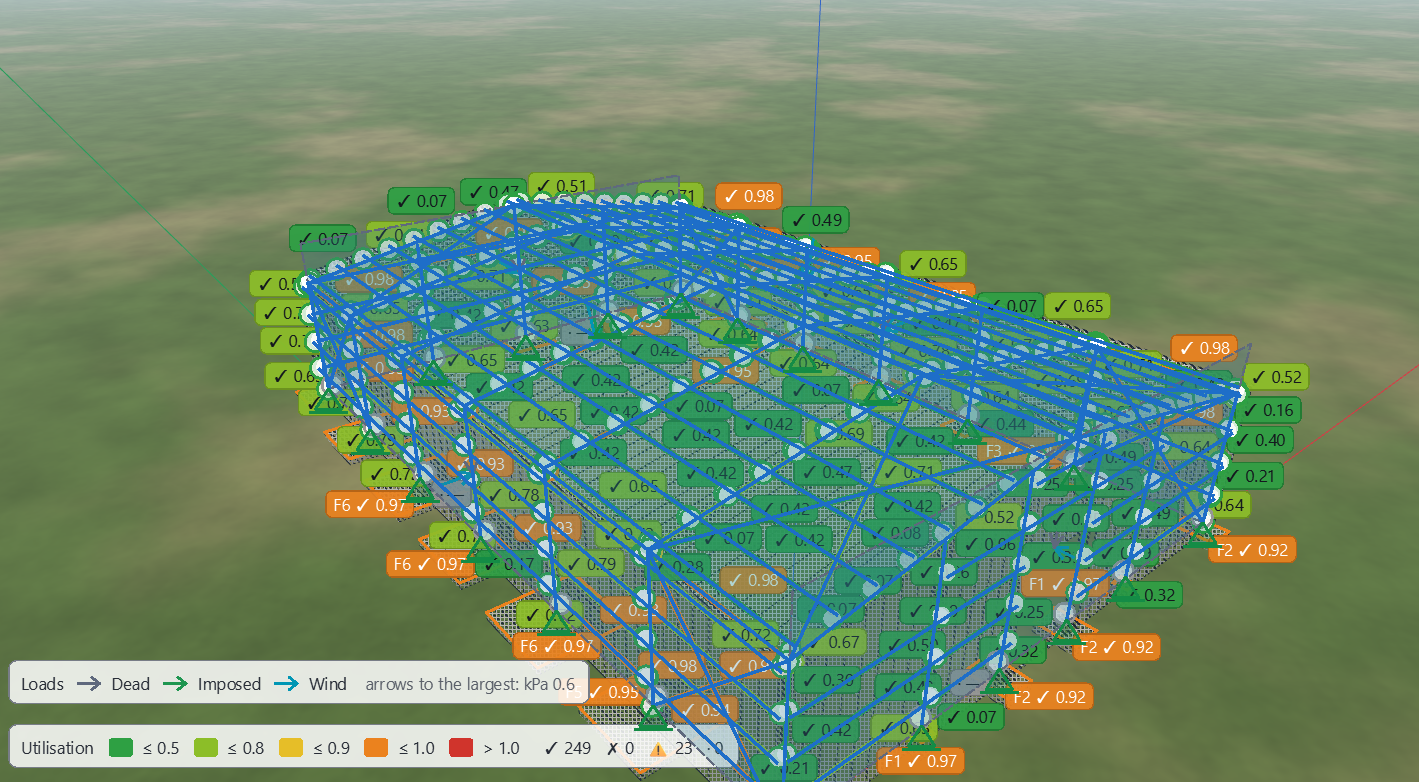Select the orange ≤ 1.0 utilisation swatch
The image size is (1419, 782).
tap(376, 748)
